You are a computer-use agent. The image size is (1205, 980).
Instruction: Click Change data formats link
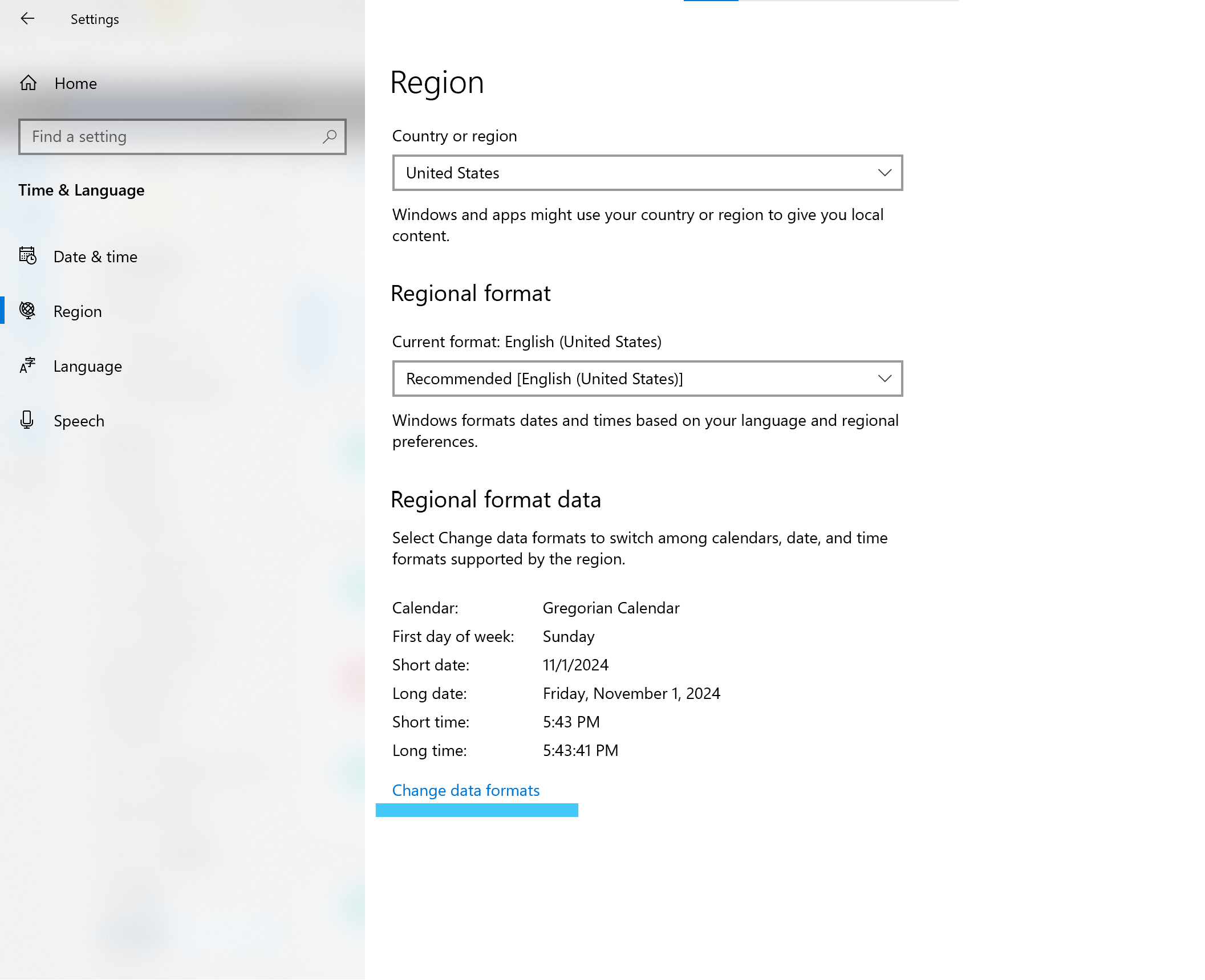[465, 790]
